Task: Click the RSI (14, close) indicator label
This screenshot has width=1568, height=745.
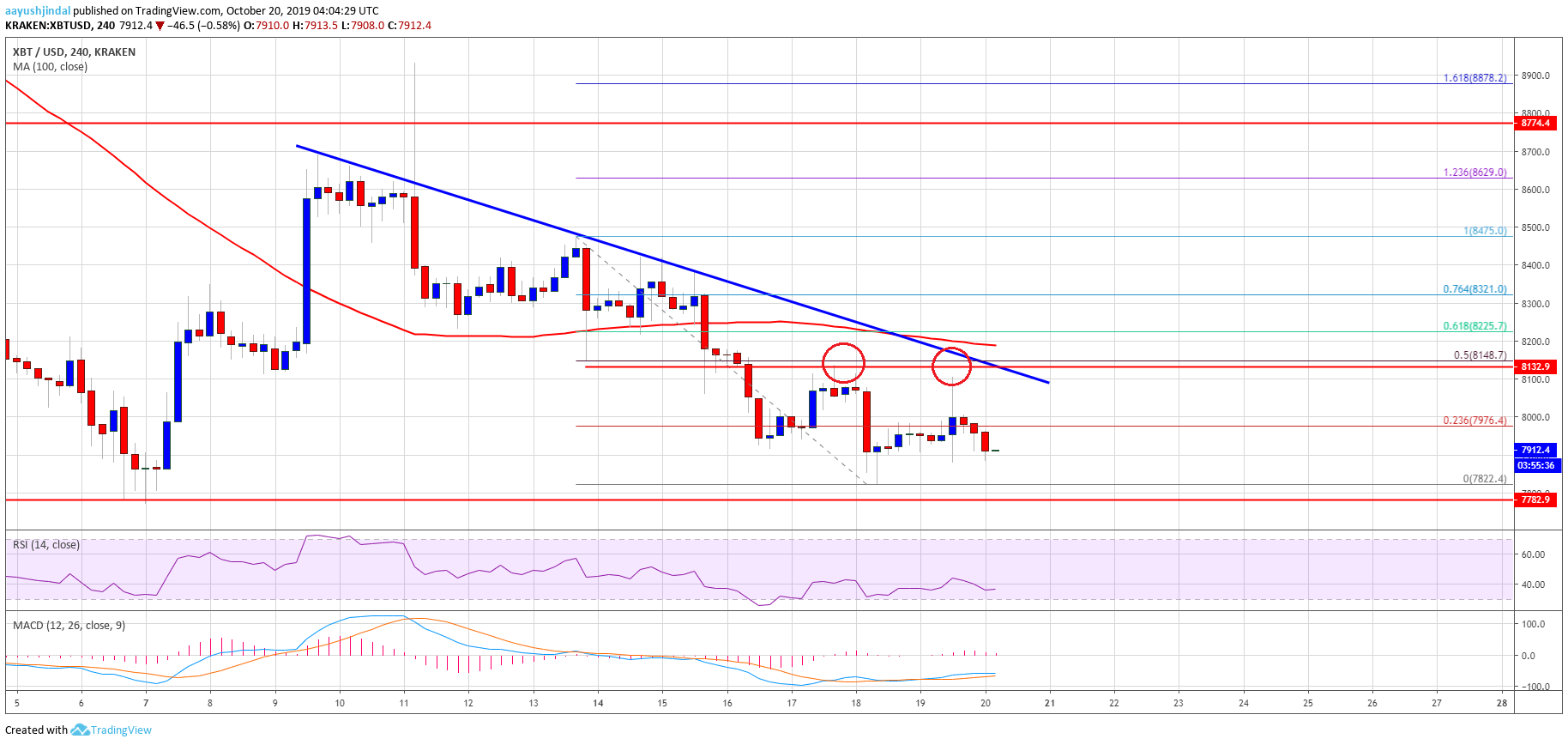Action: [46, 545]
